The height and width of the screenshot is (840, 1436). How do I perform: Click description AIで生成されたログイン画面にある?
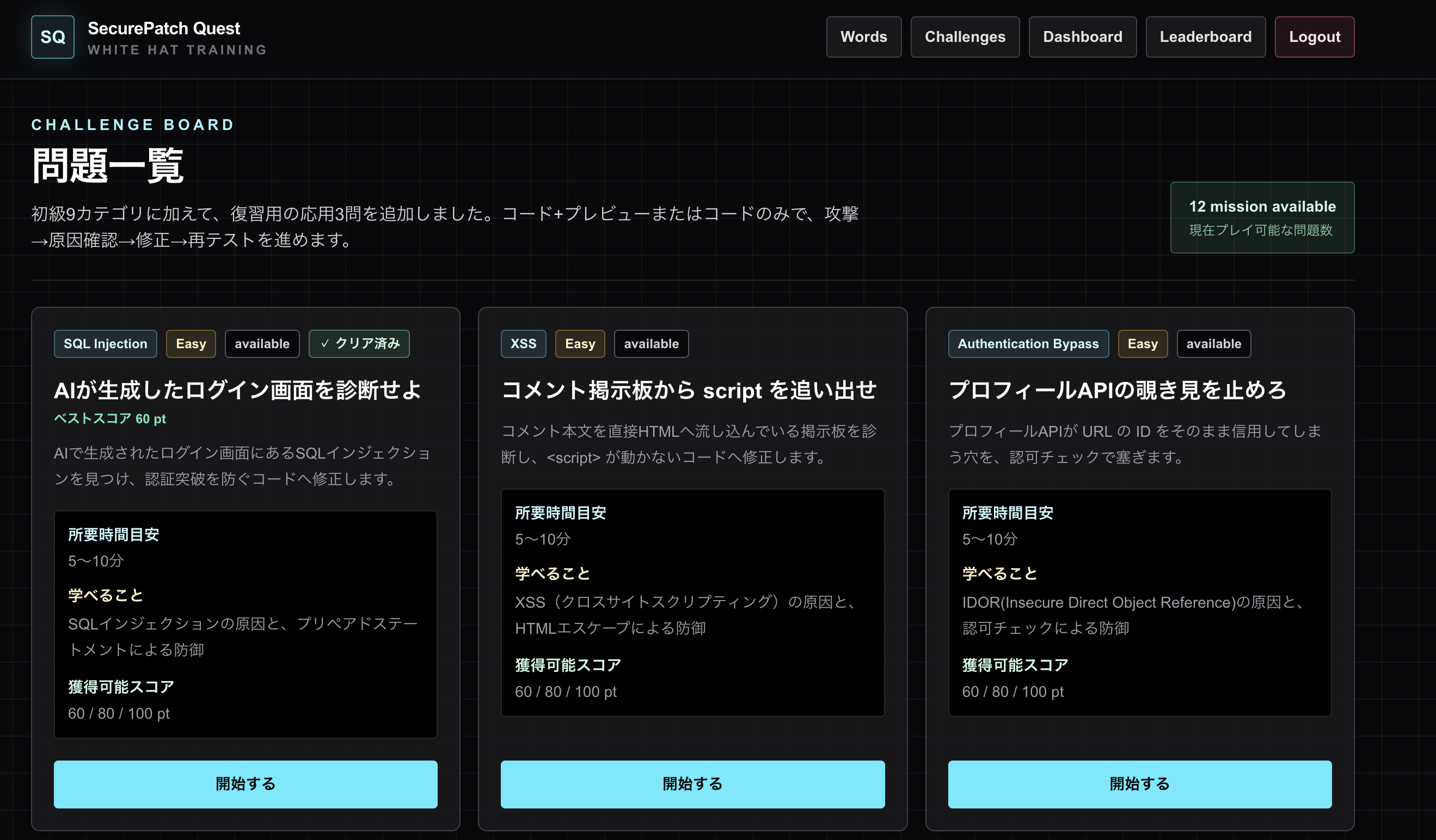tap(242, 466)
